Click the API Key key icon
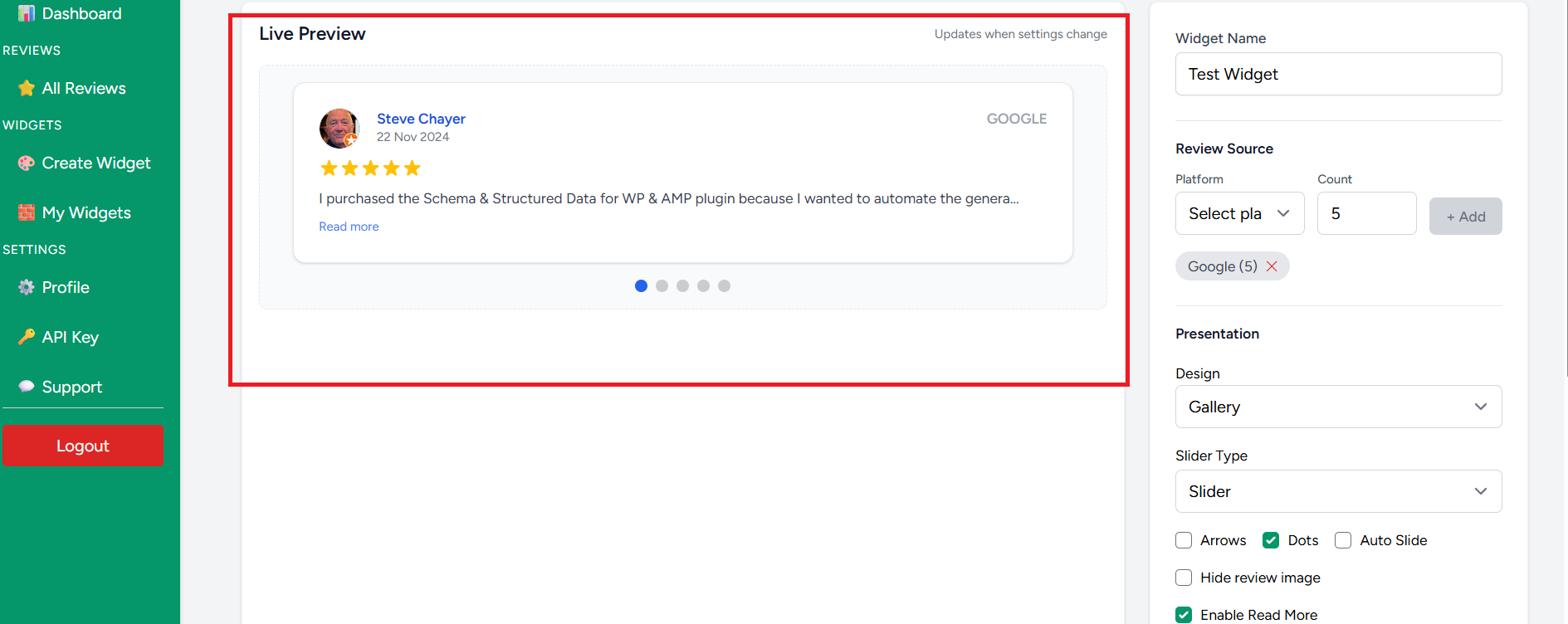The width and height of the screenshot is (1568, 624). click(x=27, y=337)
